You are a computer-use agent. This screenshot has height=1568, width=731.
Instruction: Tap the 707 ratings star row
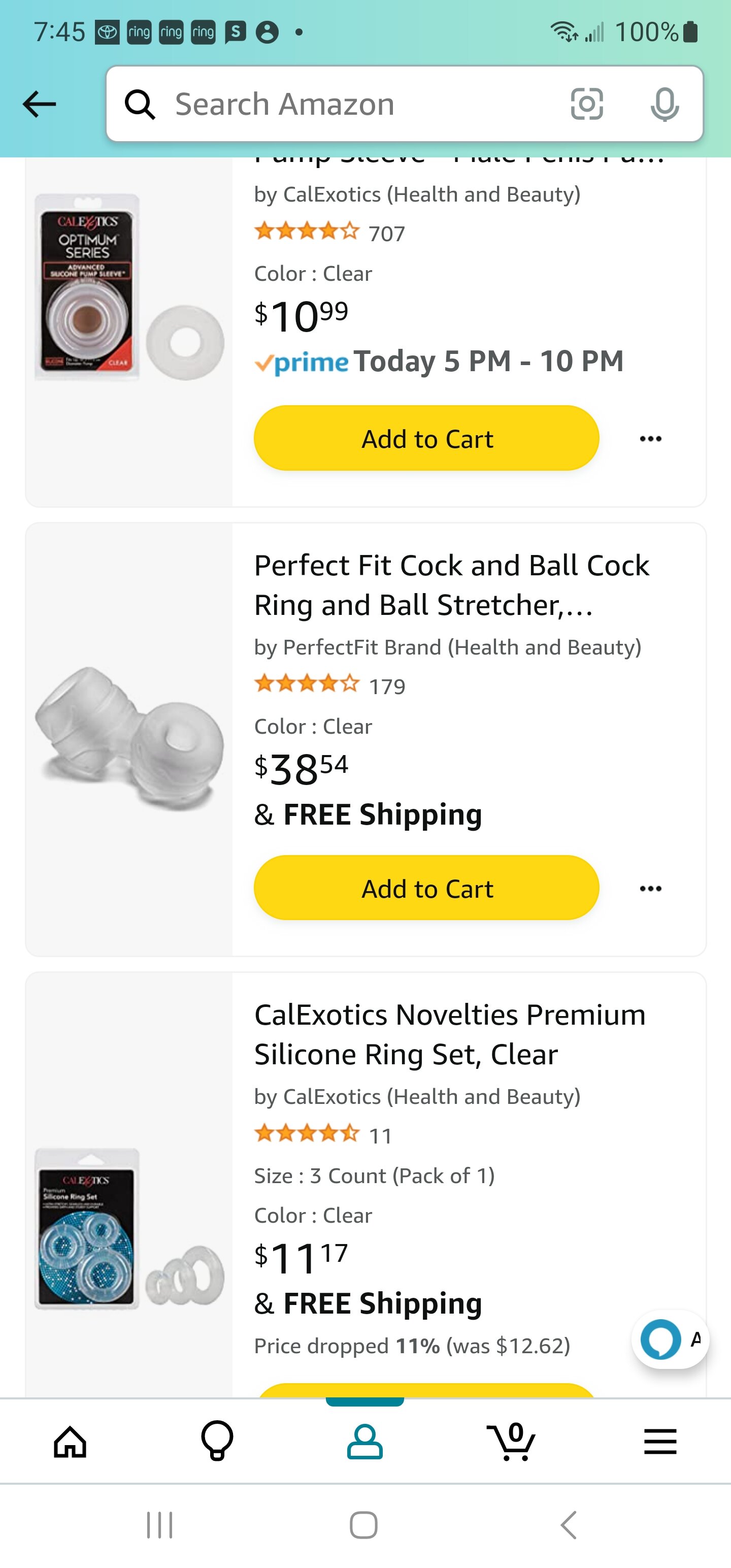329,233
